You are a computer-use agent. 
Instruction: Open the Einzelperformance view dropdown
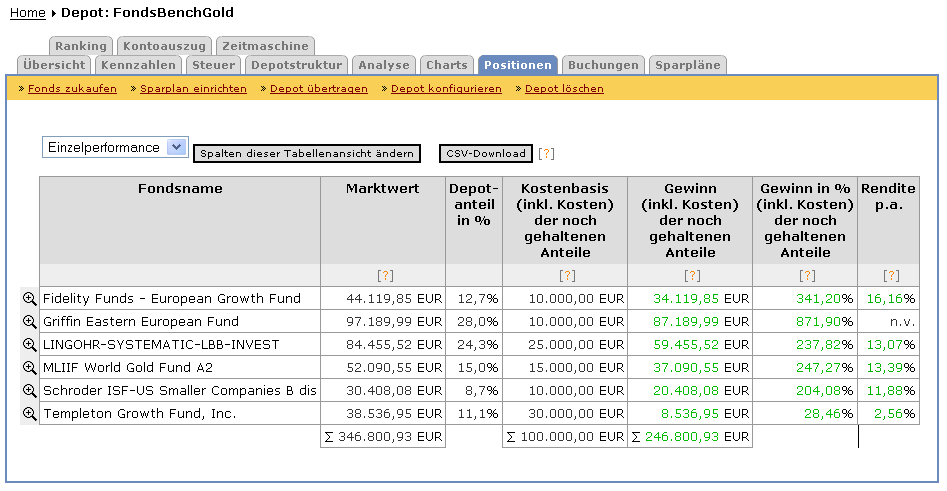pyautogui.click(x=115, y=147)
